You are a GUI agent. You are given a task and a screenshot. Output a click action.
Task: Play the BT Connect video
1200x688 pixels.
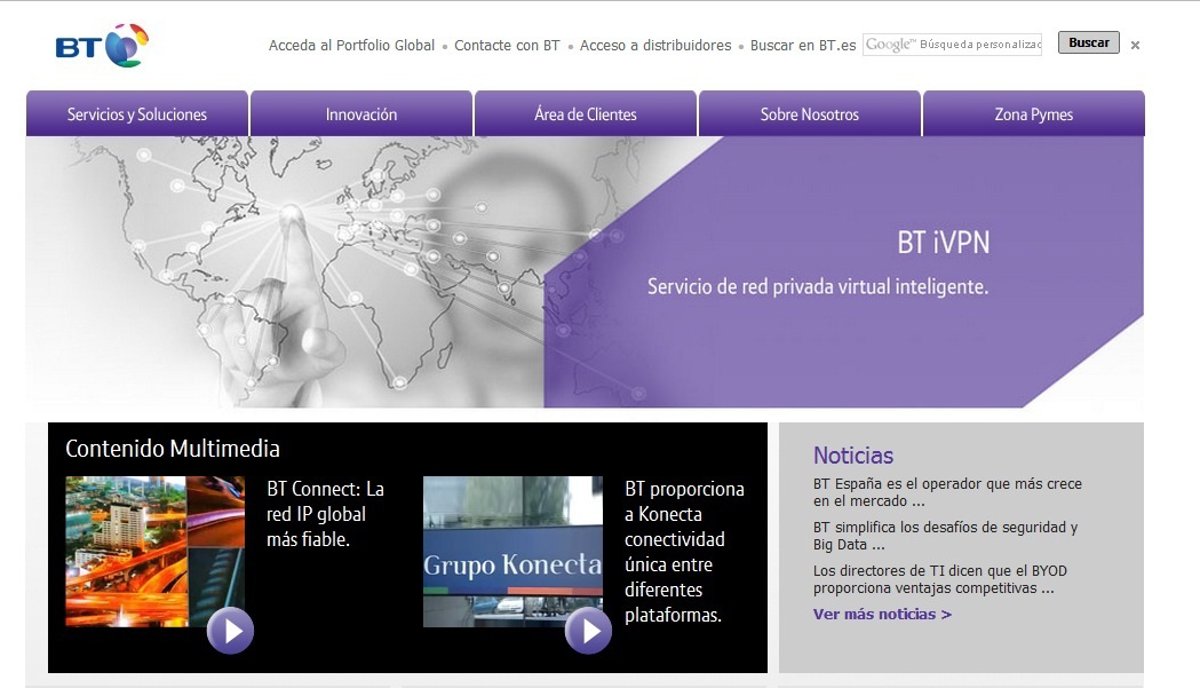[230, 630]
